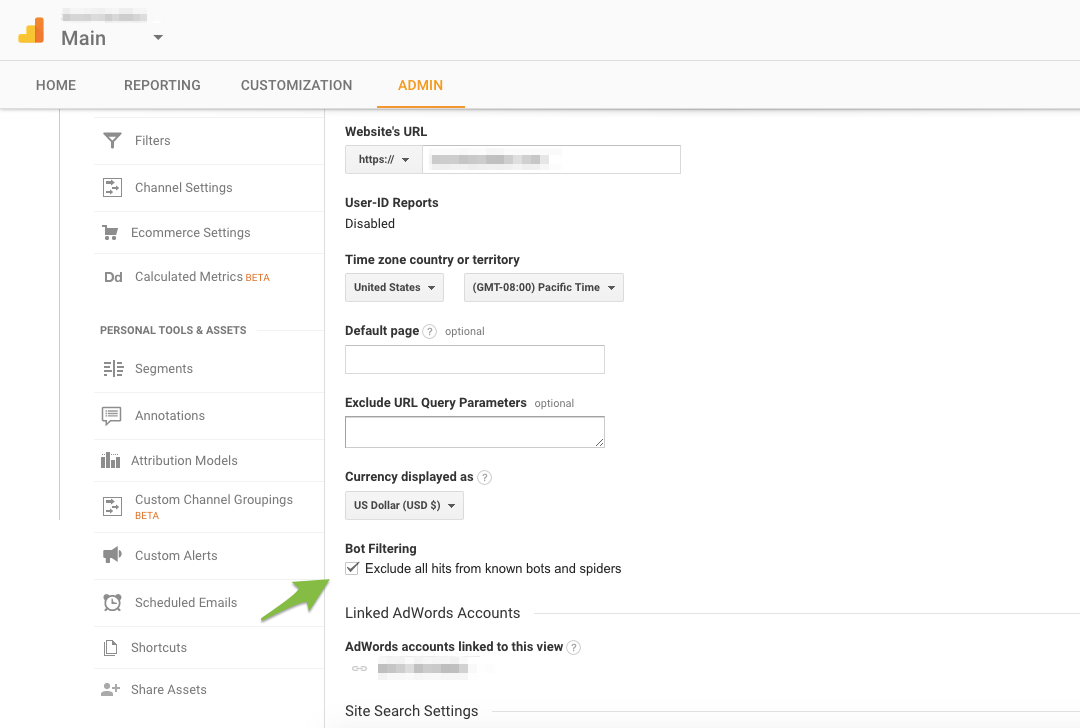Open the United States country dropdown
Screen dimensions: 1080x728
pyautogui.click(x=394, y=287)
